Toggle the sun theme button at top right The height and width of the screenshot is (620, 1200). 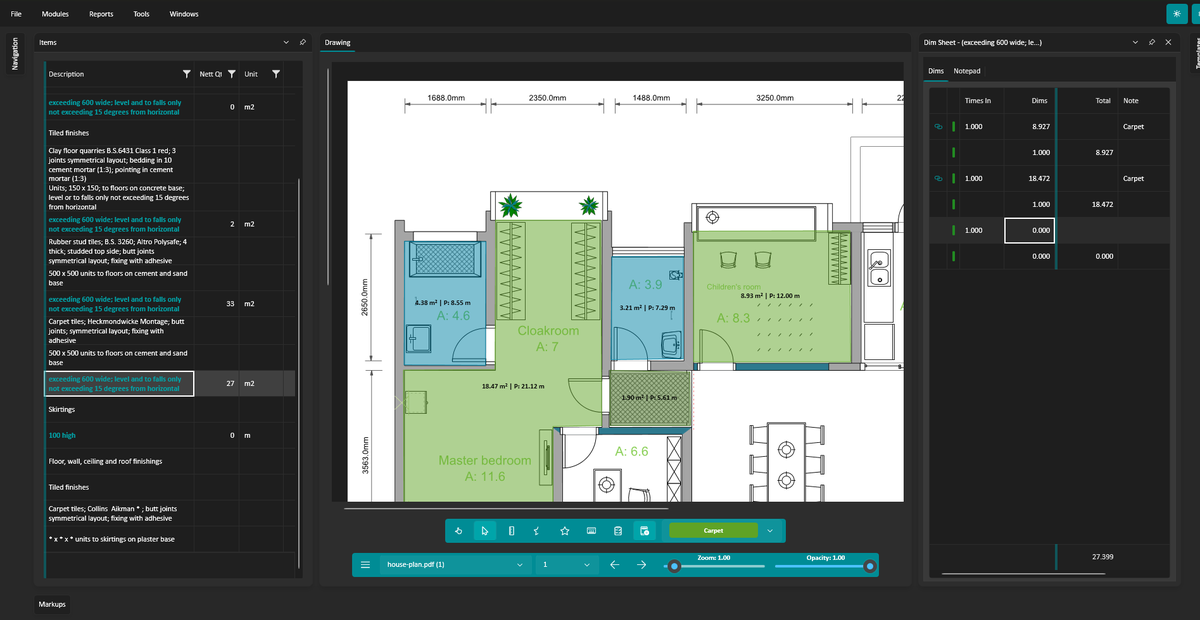click(x=1177, y=14)
